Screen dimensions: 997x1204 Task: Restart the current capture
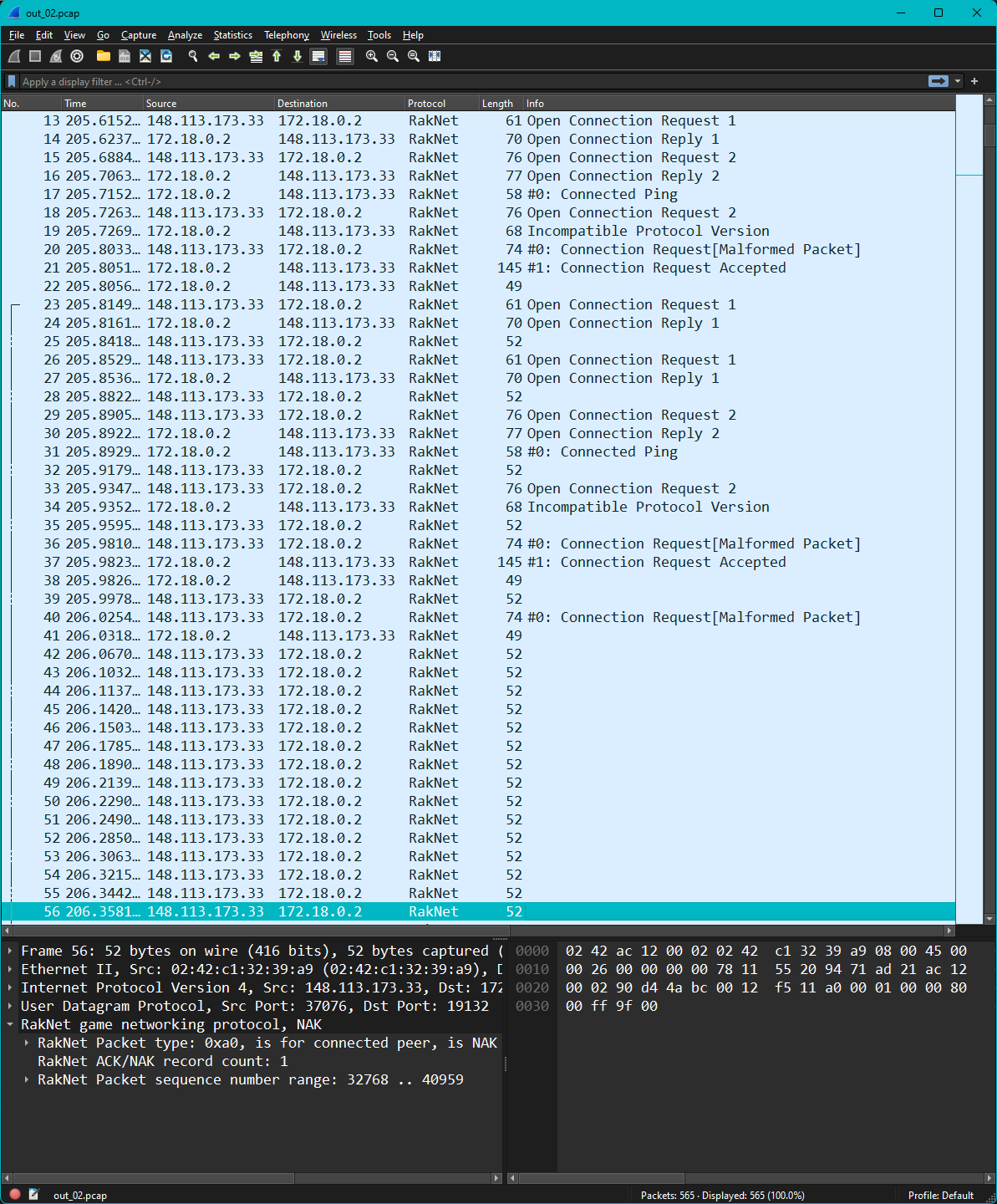pyautogui.click(x=55, y=56)
